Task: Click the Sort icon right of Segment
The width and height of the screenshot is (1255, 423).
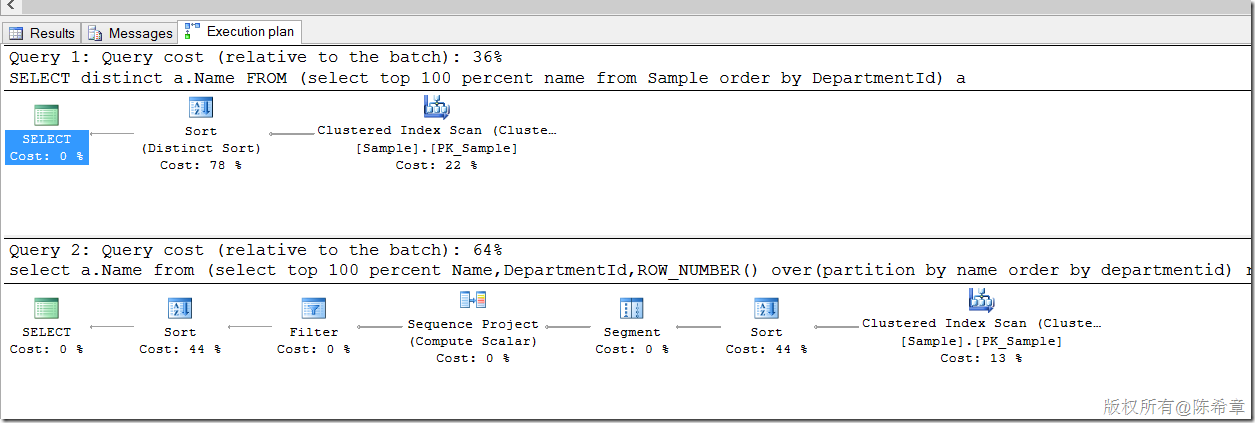Action: pyautogui.click(x=766, y=308)
